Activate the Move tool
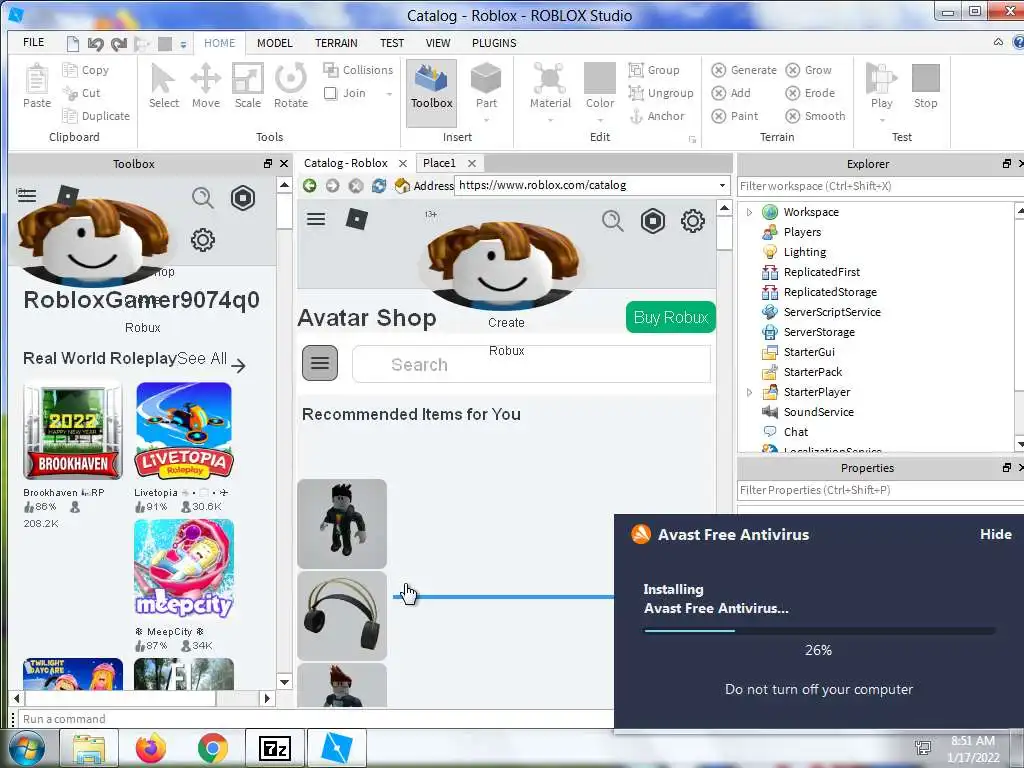1024x768 pixels. [206, 86]
